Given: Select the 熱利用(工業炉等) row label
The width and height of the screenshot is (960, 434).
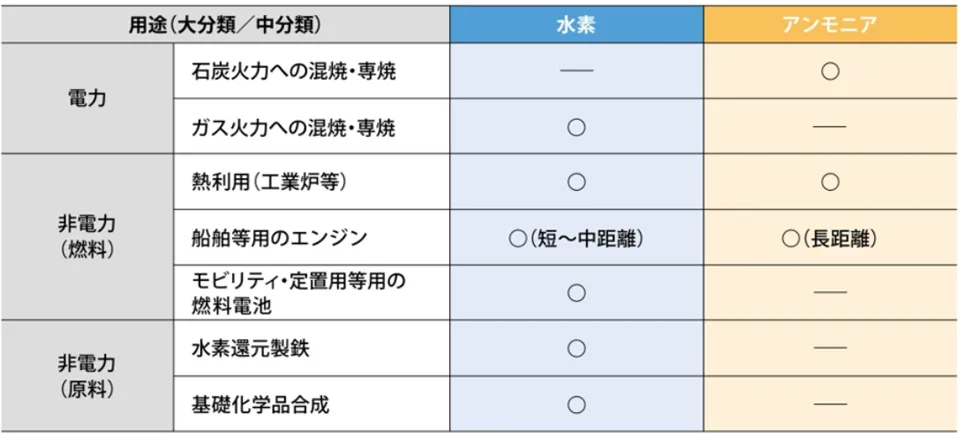Looking at the screenshot, I should coord(268,182).
